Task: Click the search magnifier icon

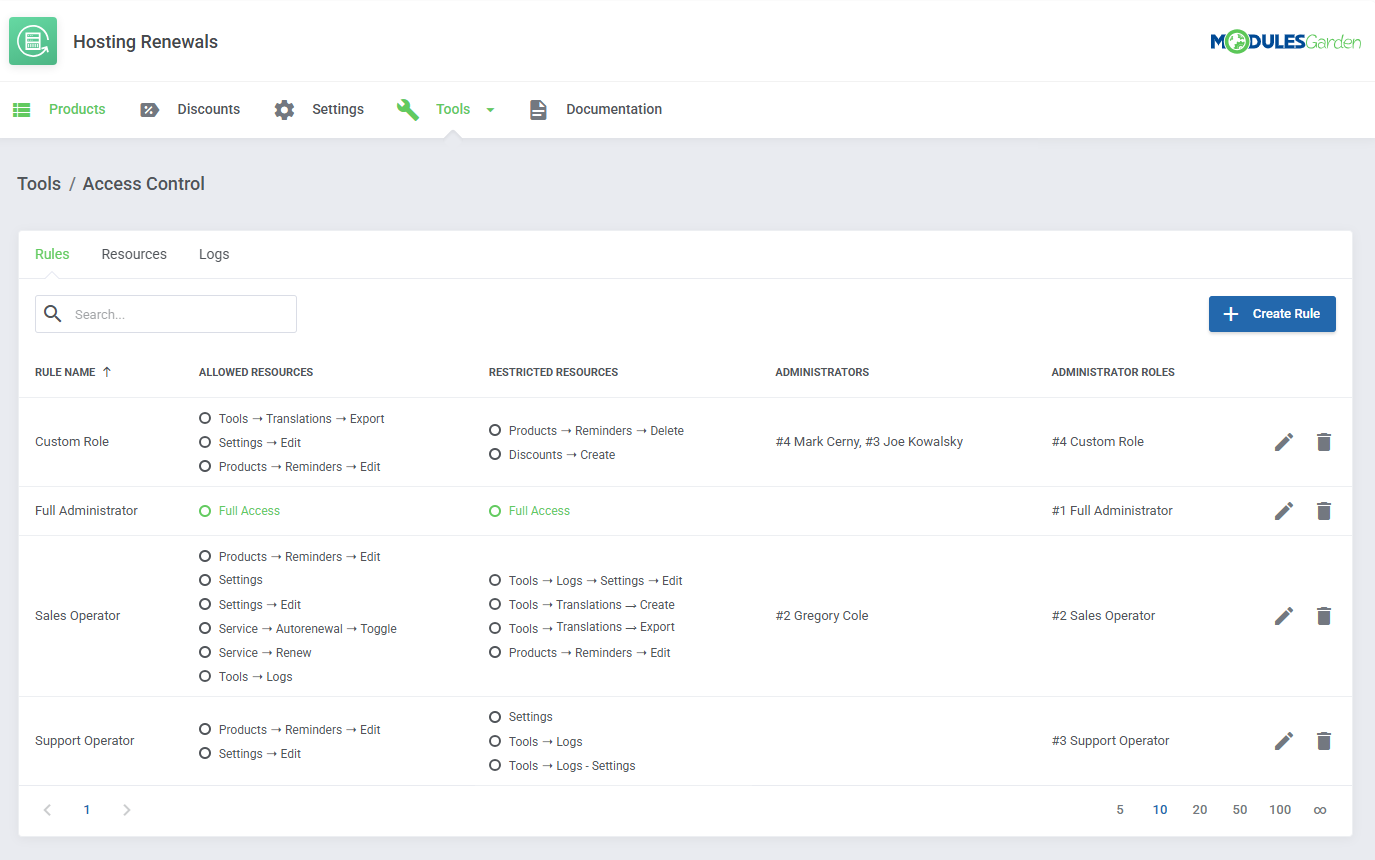Action: (52, 313)
